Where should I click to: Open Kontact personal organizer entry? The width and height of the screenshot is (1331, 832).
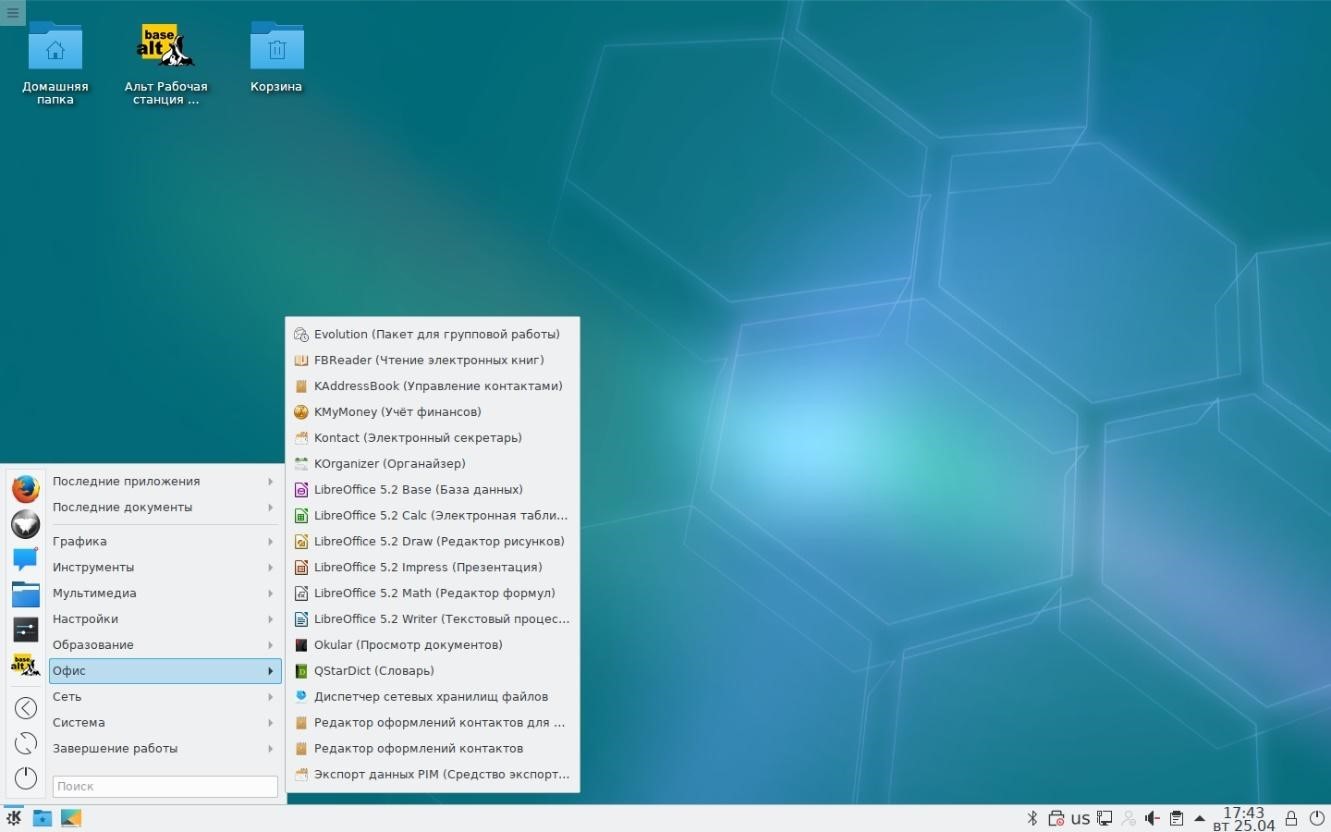click(432, 438)
